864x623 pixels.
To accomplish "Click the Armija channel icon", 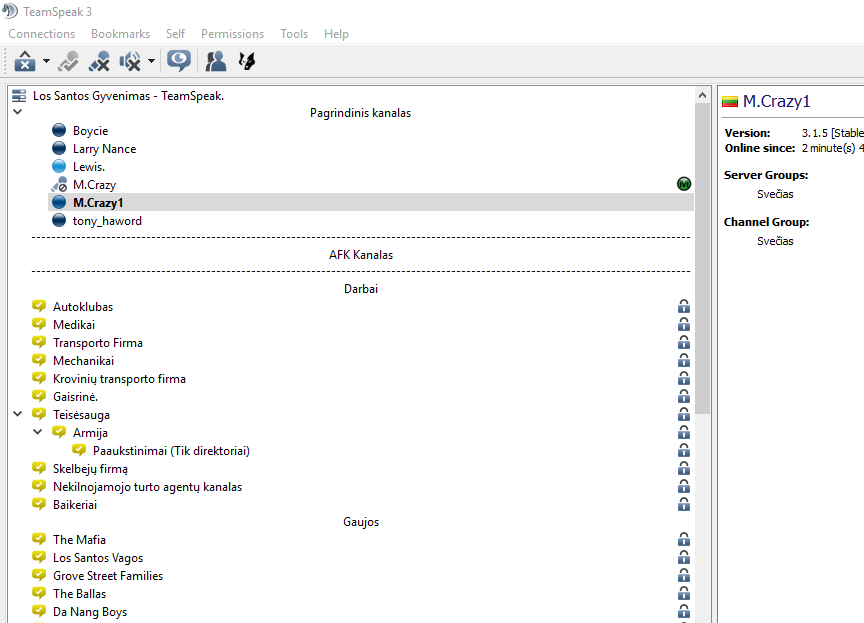I will pos(59,432).
